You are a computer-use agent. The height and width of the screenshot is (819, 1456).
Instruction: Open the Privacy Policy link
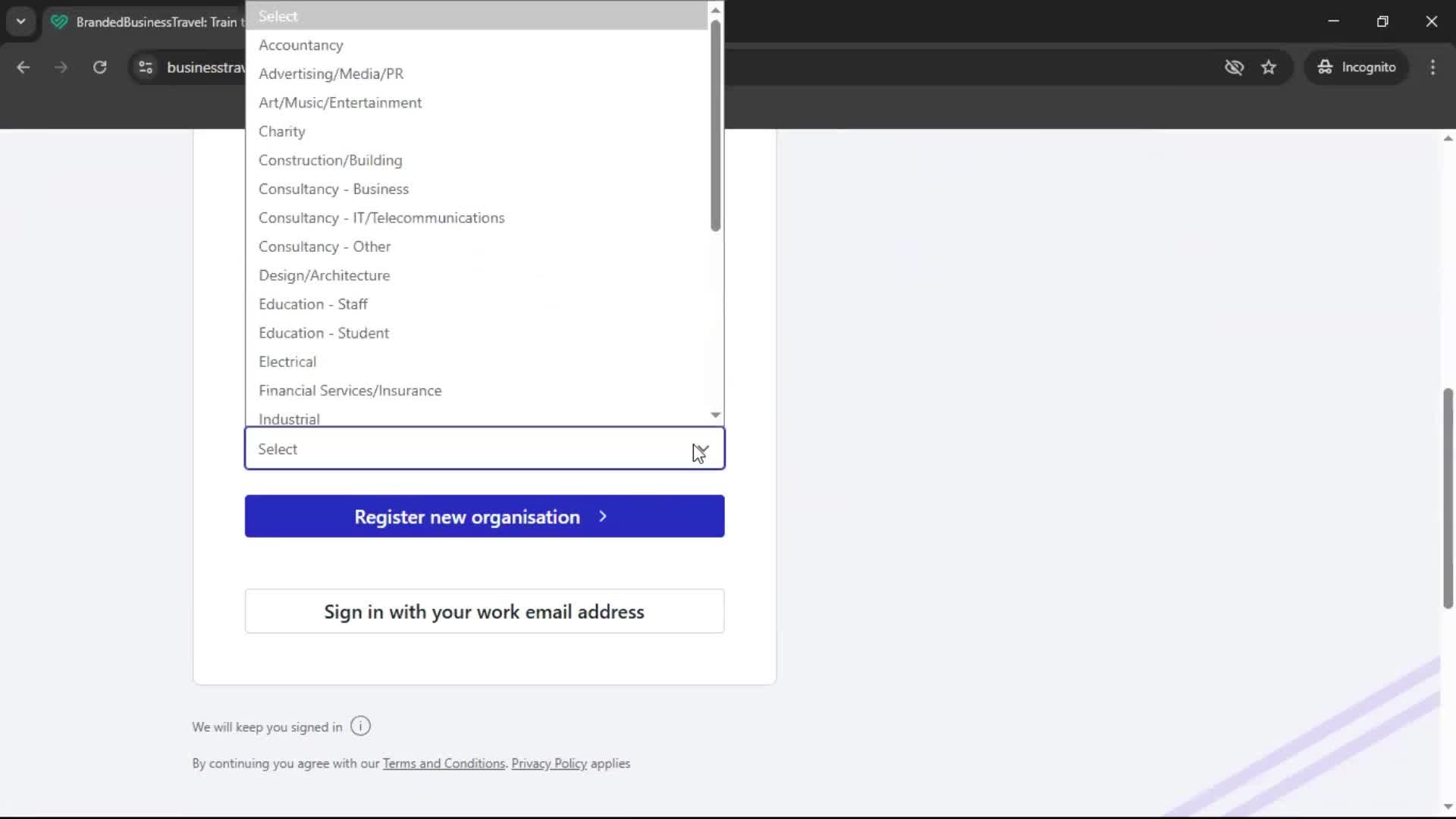[548, 763]
